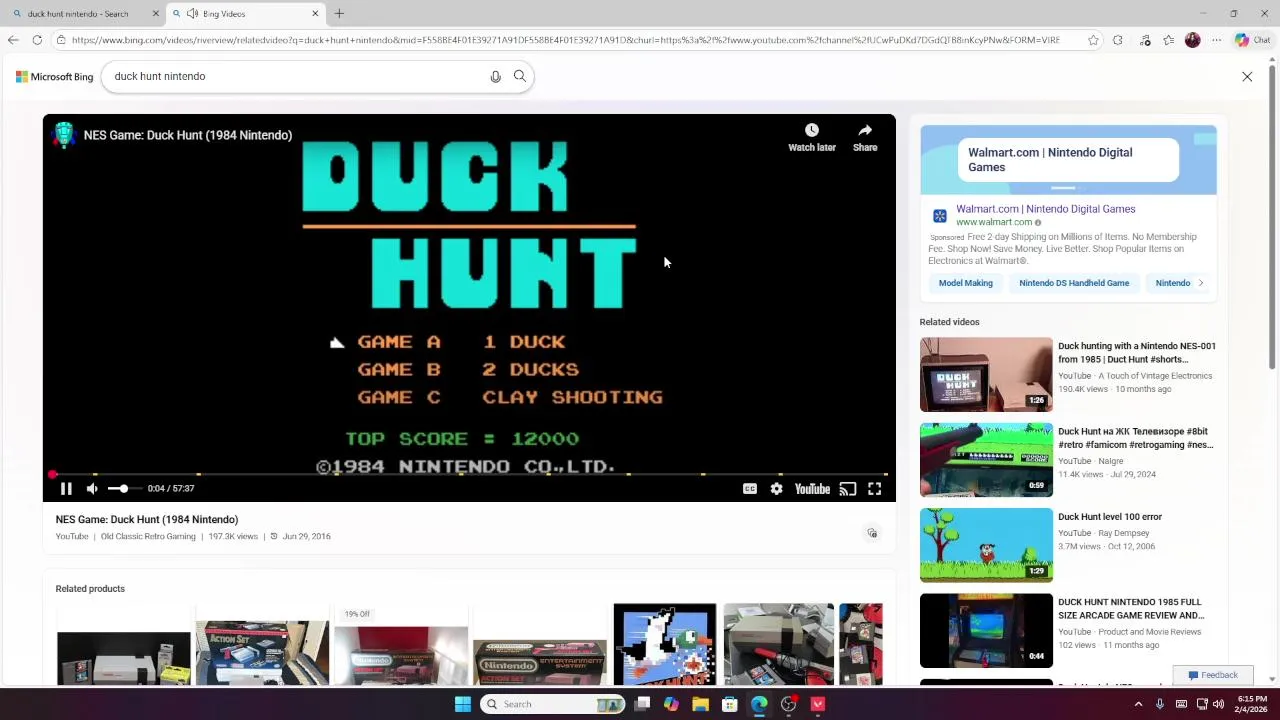Click the 1:26 related video thumbnail
Image resolution: width=1280 pixels, height=720 pixels.
point(986,375)
